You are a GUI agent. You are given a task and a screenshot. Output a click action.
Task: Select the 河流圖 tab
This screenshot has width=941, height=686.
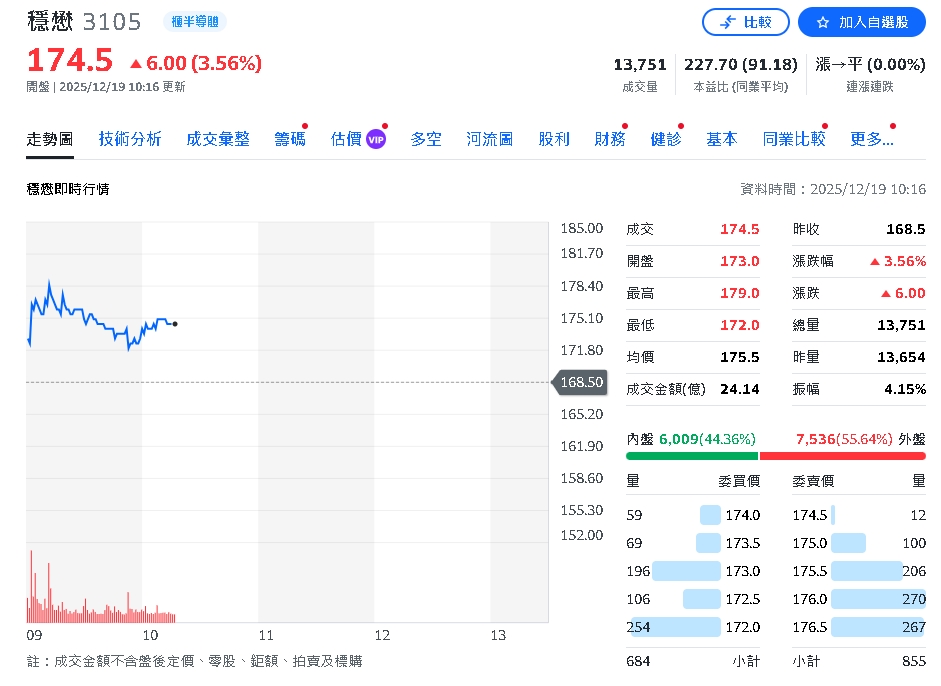pyautogui.click(x=488, y=139)
